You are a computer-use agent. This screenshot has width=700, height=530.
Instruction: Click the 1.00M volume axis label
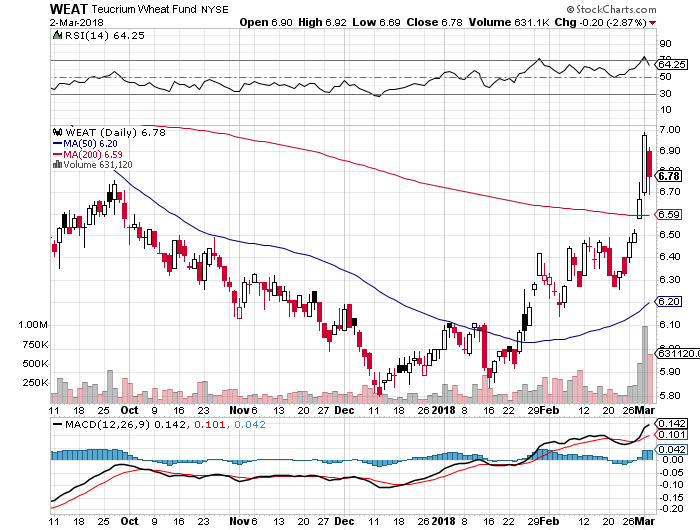pos(33,325)
